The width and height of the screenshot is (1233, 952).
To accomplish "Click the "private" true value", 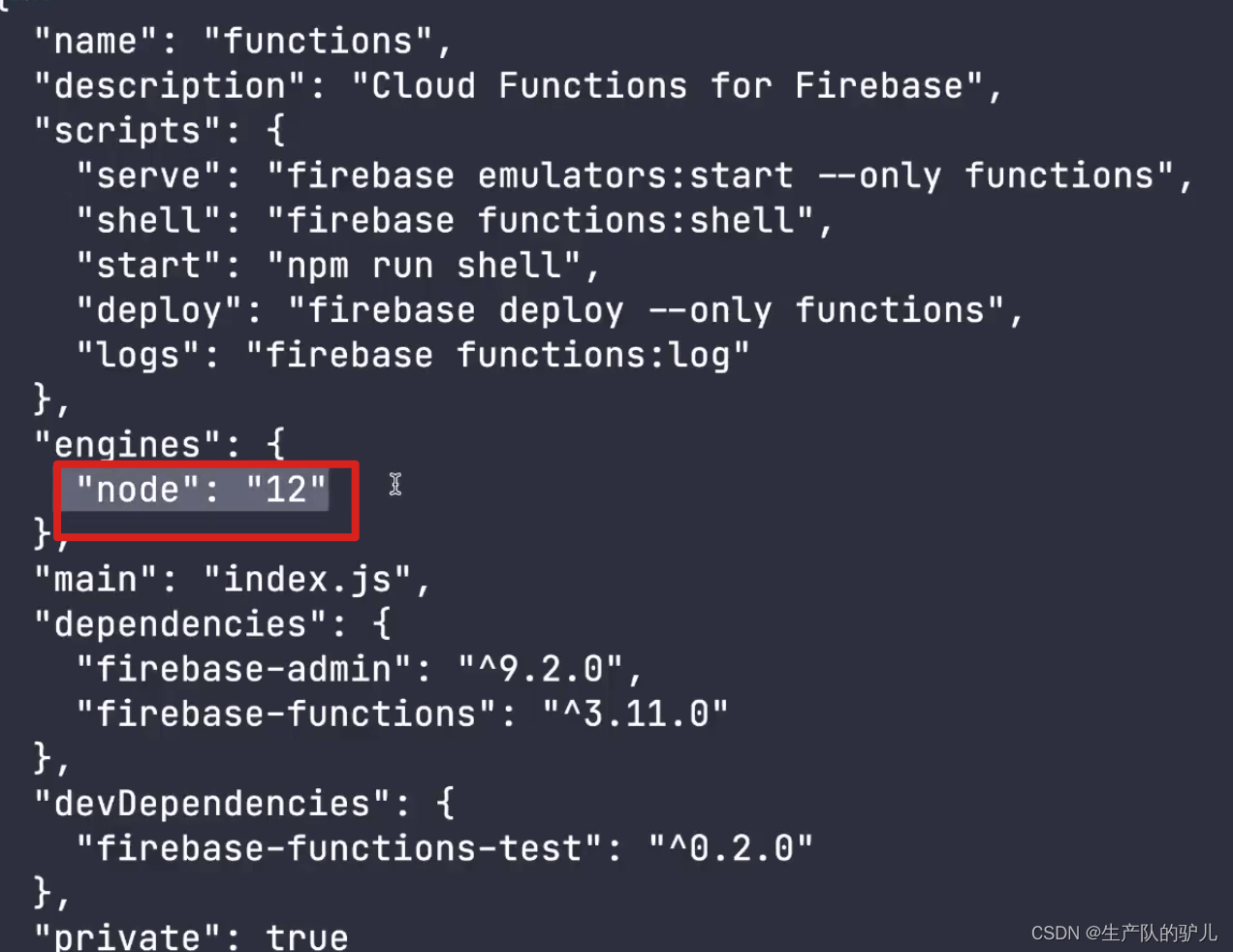I will (307, 936).
